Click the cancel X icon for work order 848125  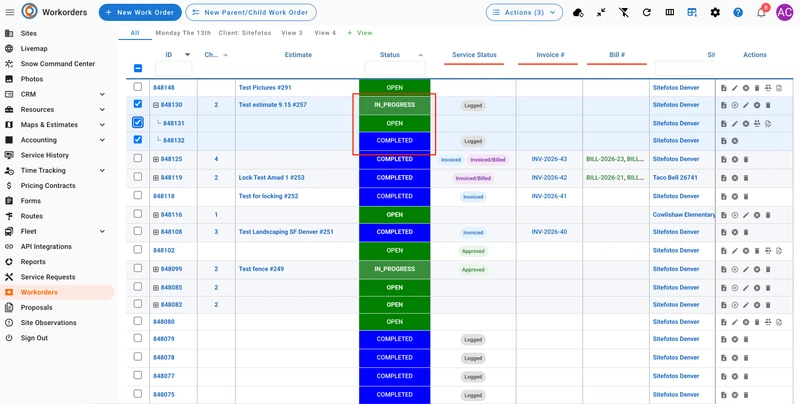pyautogui.click(x=735, y=160)
